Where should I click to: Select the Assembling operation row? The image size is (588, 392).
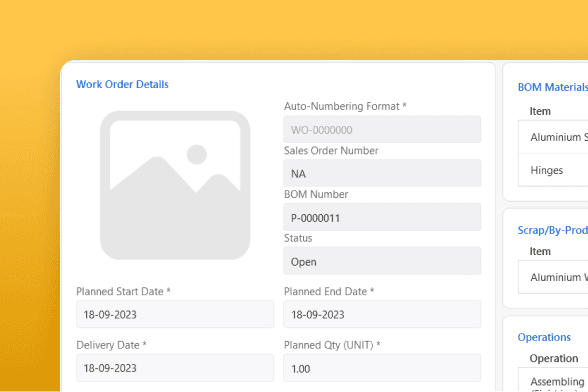pos(553,380)
